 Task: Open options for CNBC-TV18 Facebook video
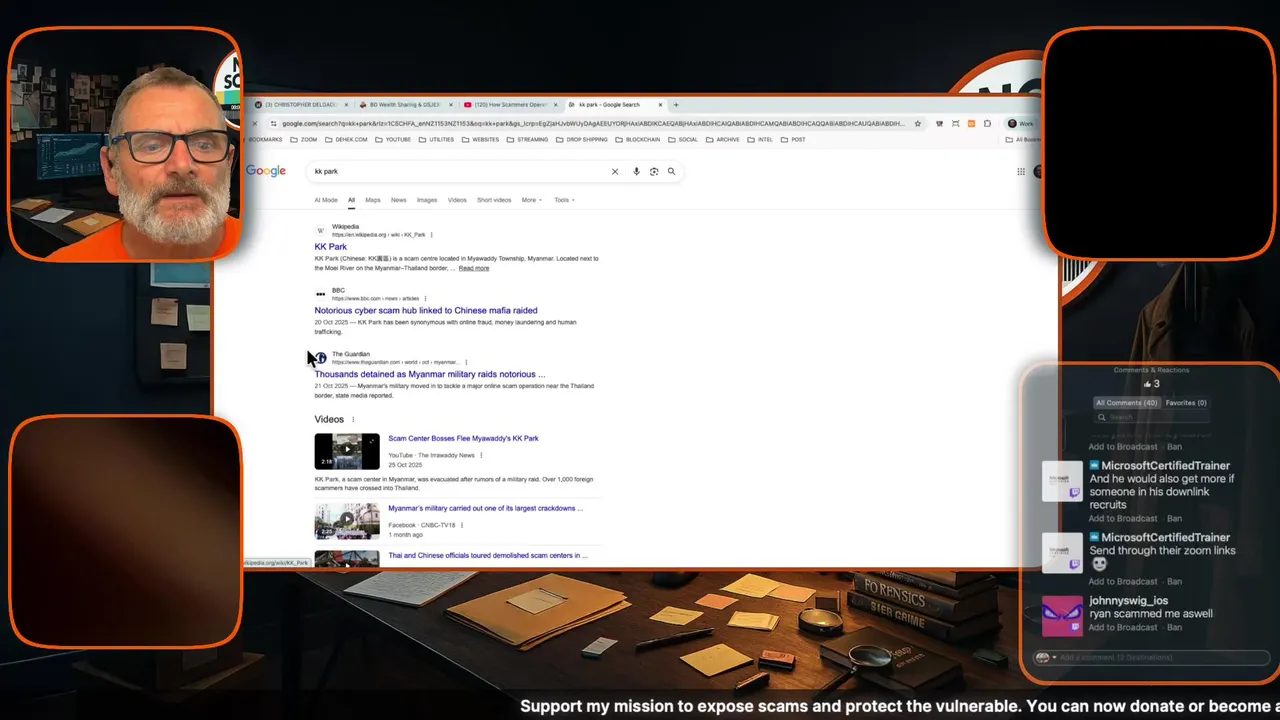click(x=462, y=525)
